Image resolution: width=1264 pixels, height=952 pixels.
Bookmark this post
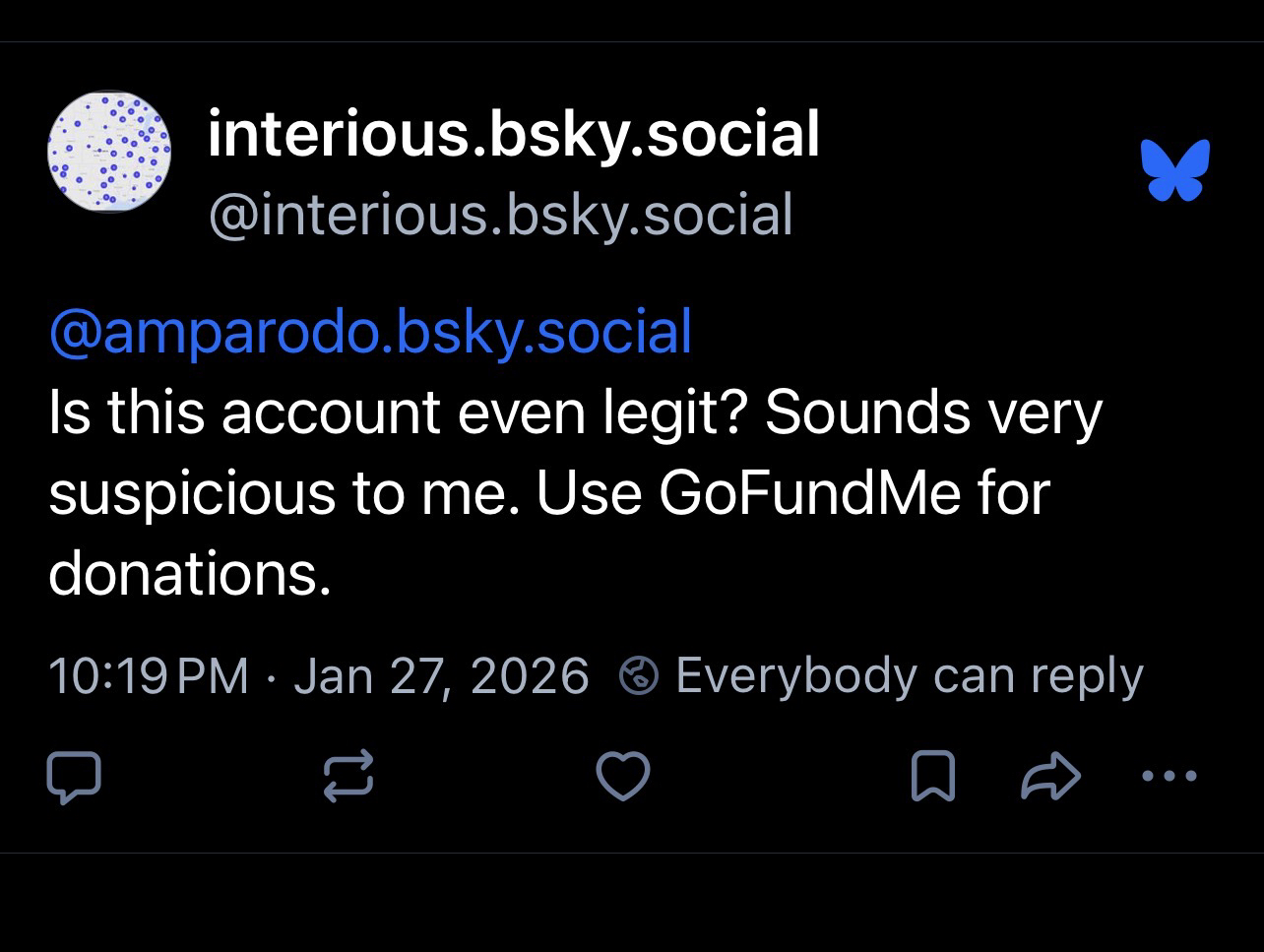click(x=932, y=775)
